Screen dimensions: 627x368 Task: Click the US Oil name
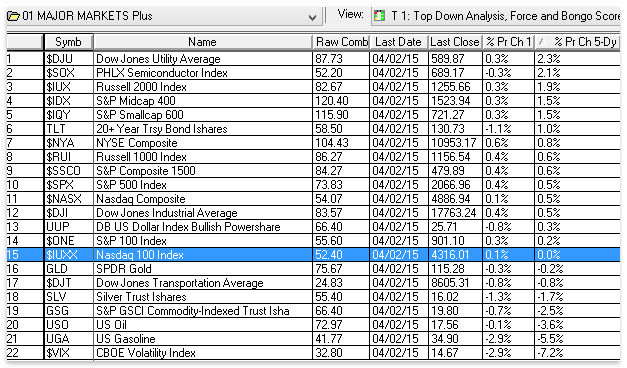pos(112,325)
